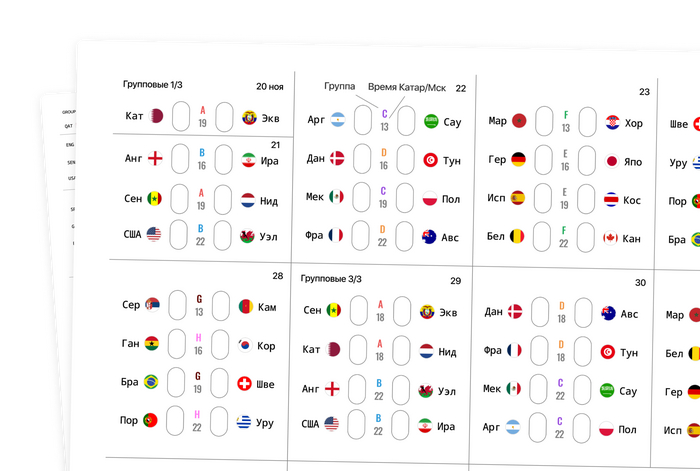Select the England flag in the Анг–Ира match
700x471 pixels.
(x=155, y=158)
